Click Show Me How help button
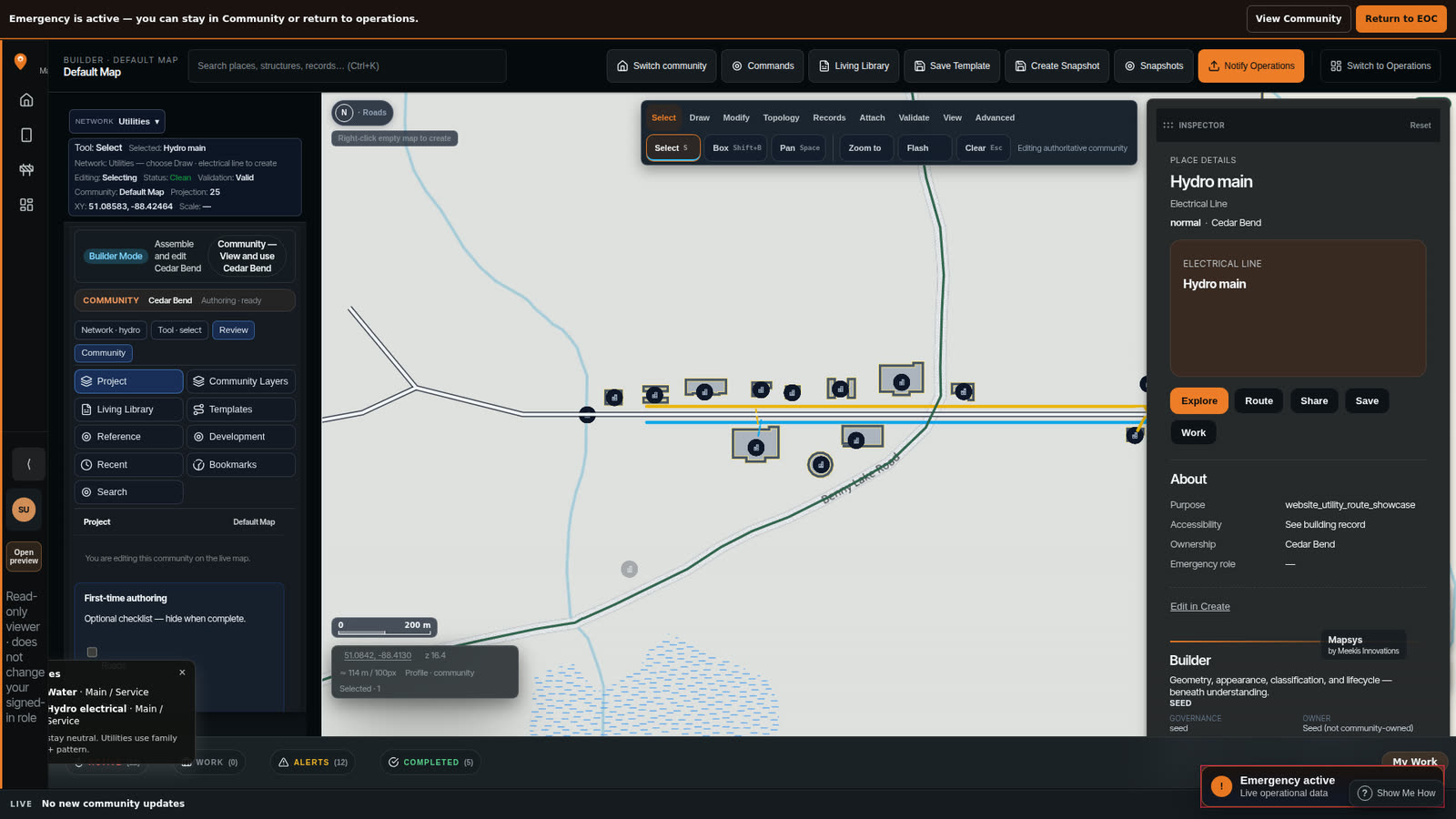Image resolution: width=1456 pixels, height=819 pixels. click(1396, 794)
